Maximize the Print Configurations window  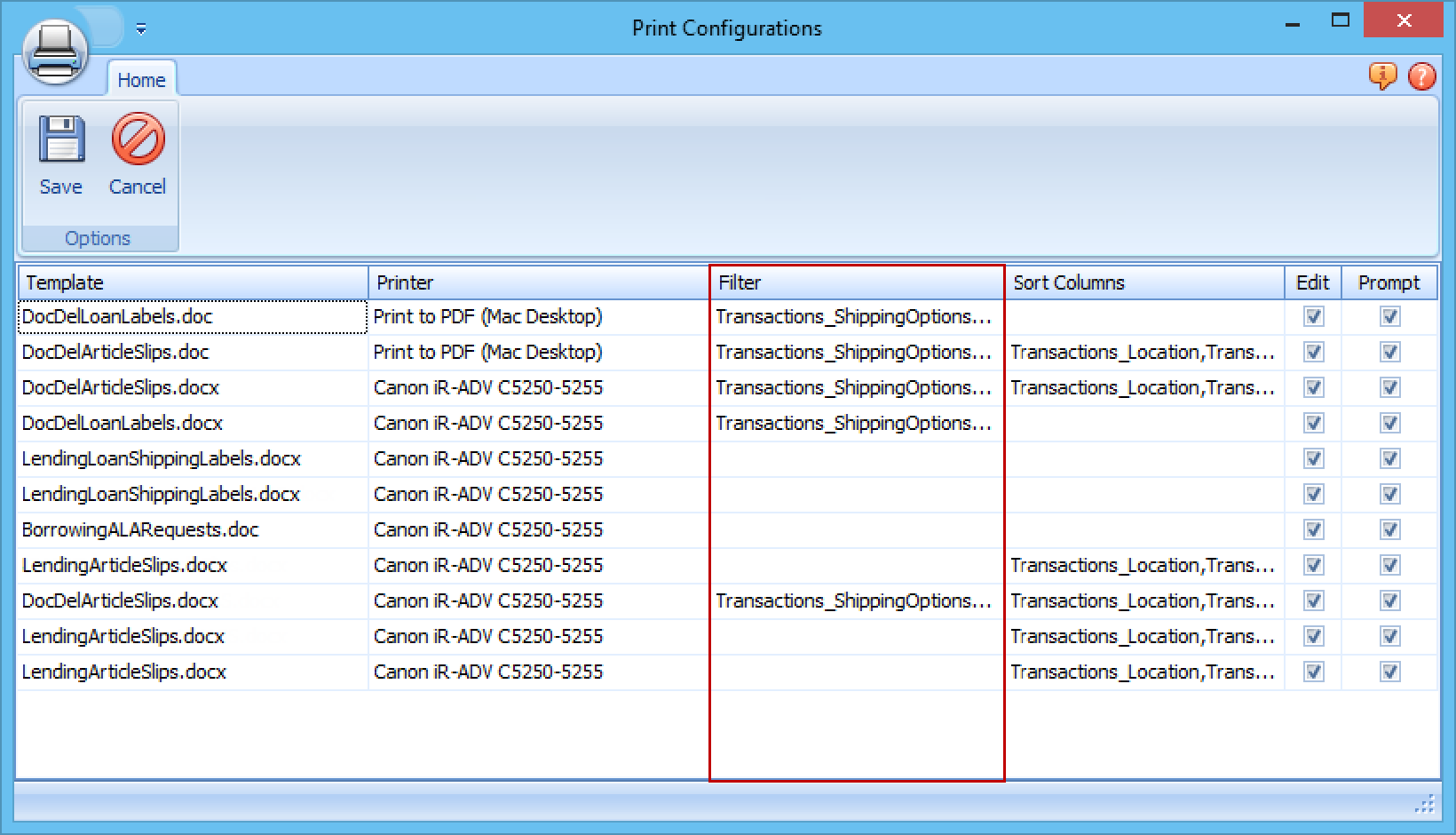[x=1341, y=21]
